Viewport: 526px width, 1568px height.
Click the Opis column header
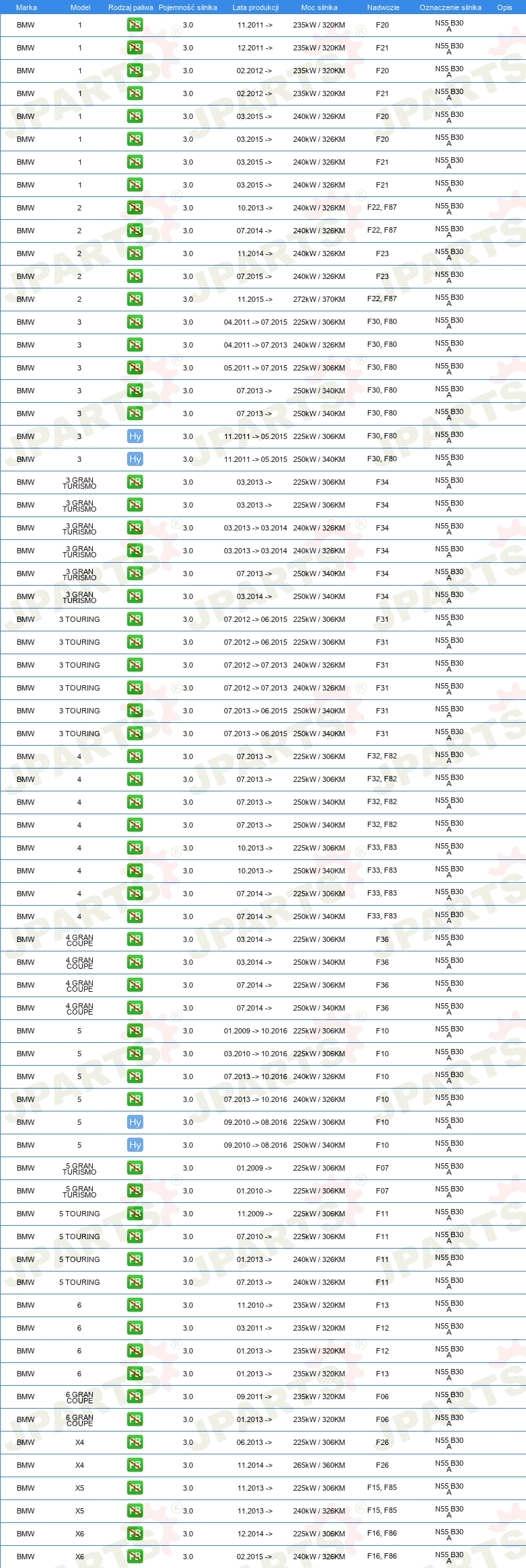point(504,7)
